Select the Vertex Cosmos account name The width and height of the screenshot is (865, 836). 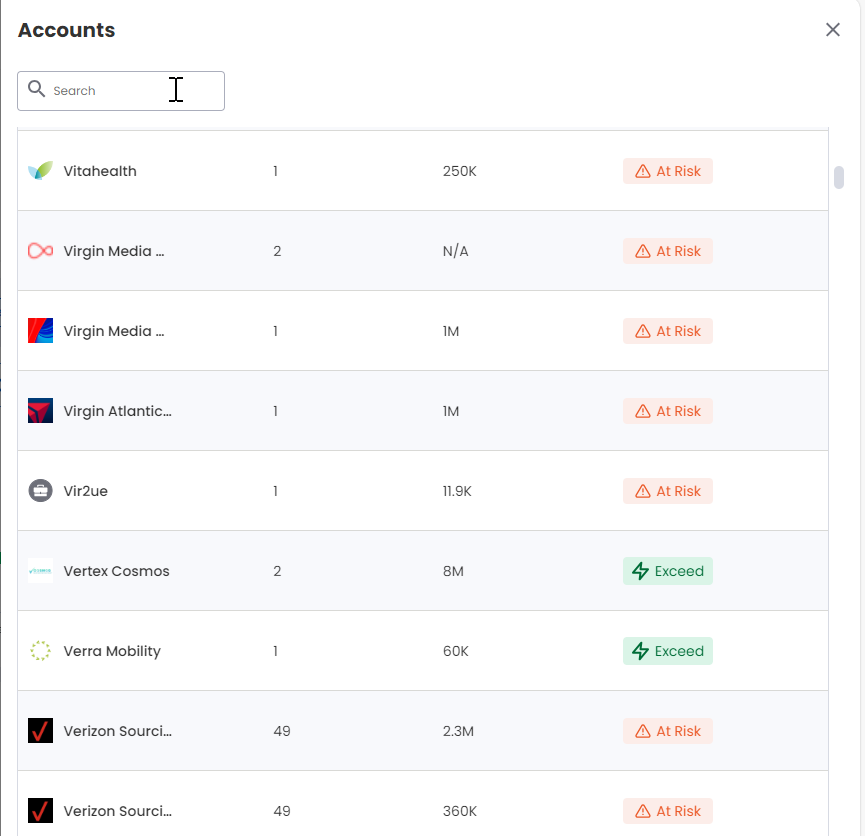pyautogui.click(x=116, y=571)
